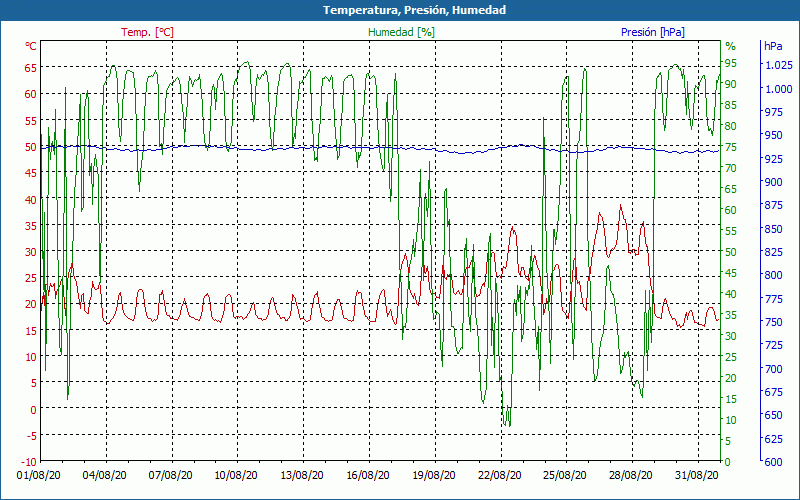Select the blue 'Presión [hPa]' legend label

point(653,32)
